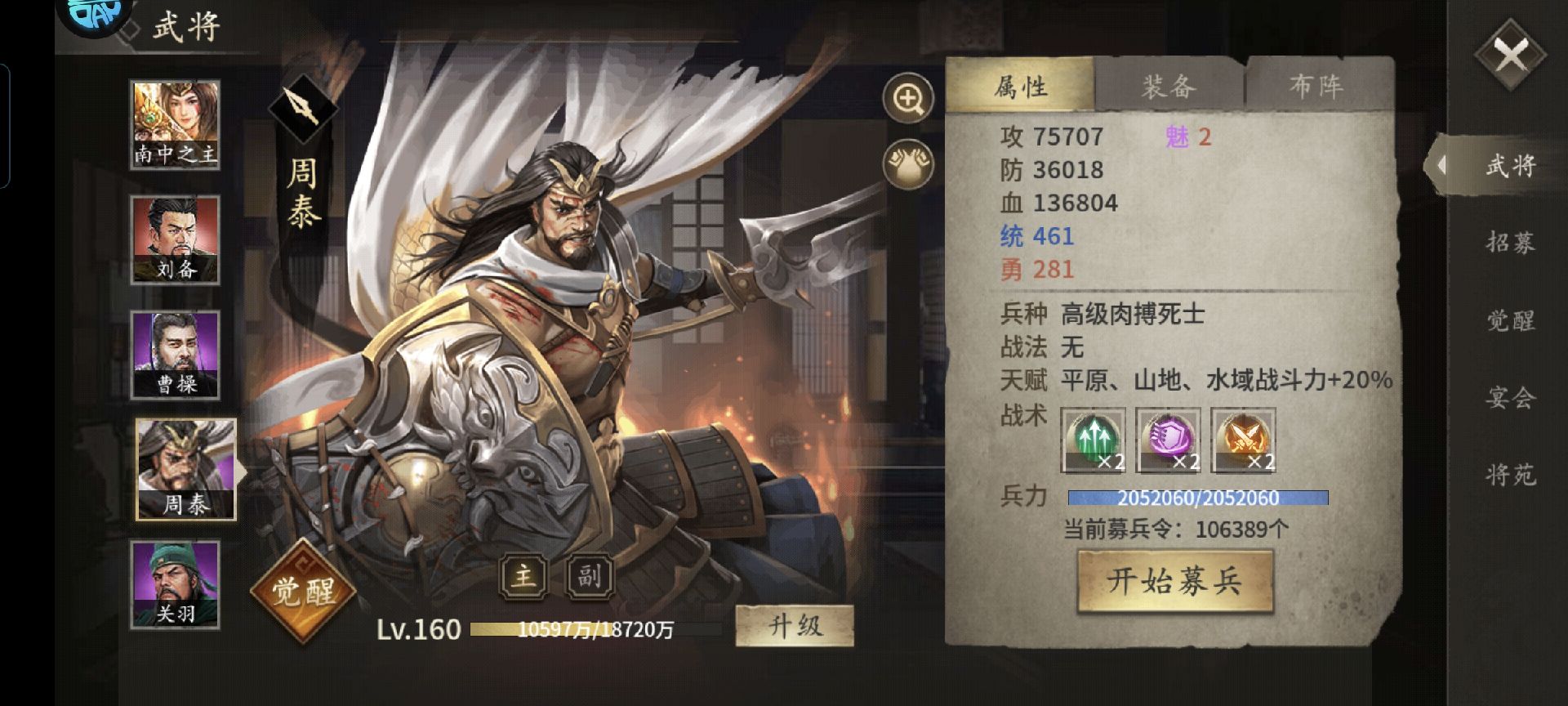Open the 觉醒 diamond badge
The image size is (1568, 706).
coord(304,590)
